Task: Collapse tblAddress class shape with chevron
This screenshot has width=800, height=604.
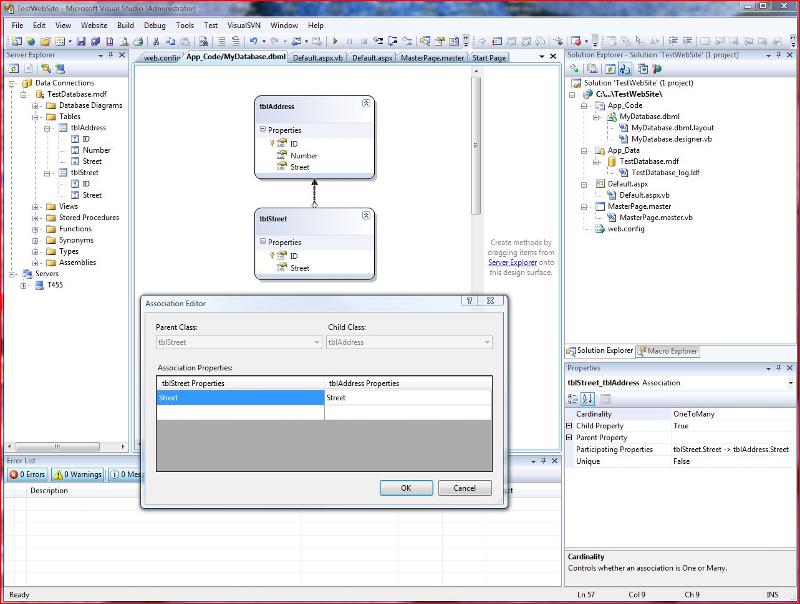Action: pos(366,103)
